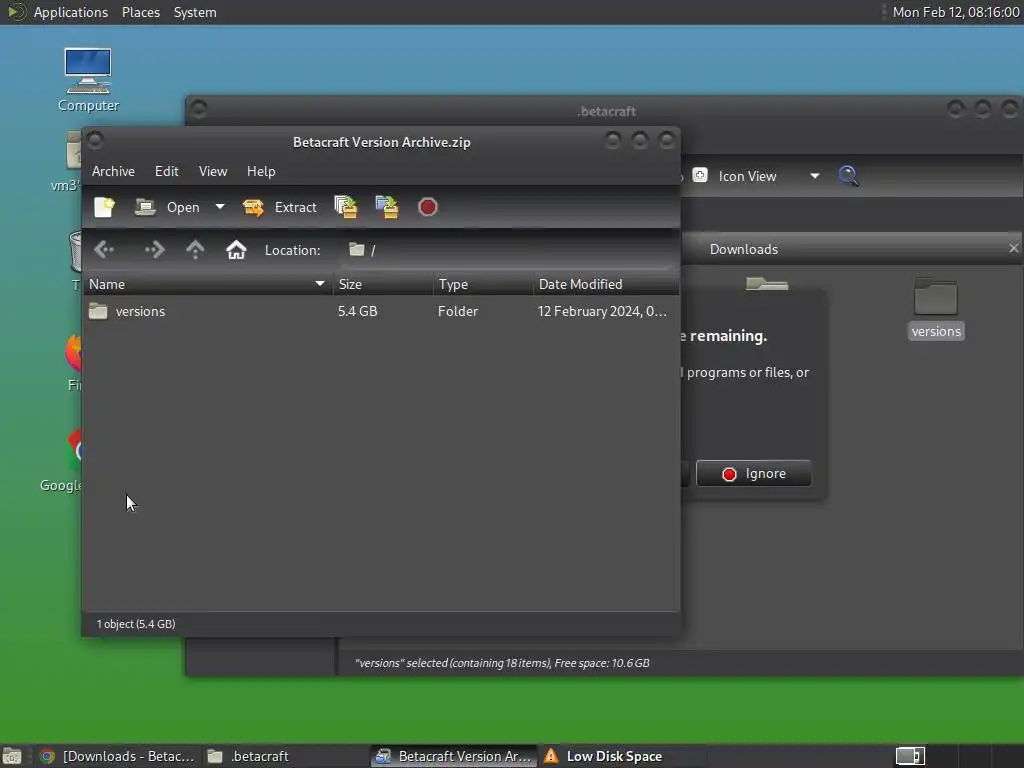Switch to the .betacraft taskbar item
1024x768 pixels.
point(248,756)
